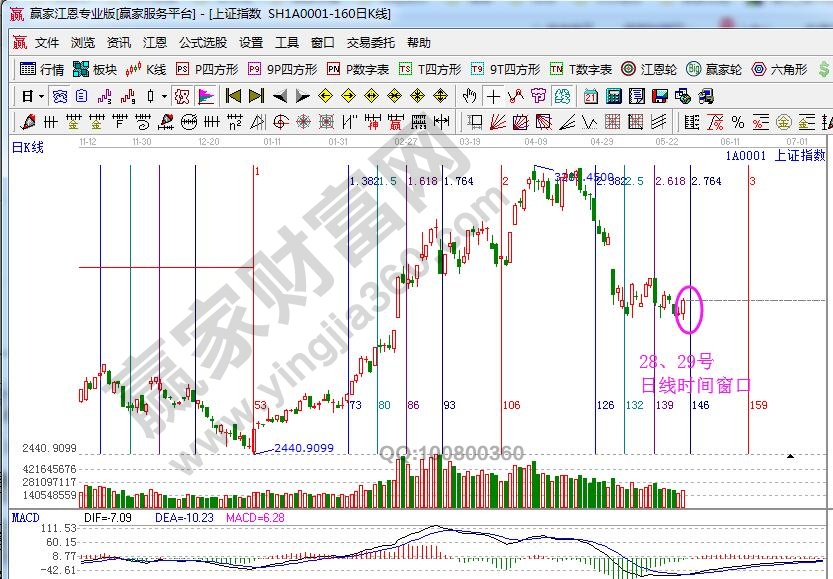Click the floppy disk save icon
This screenshot has width=833, height=579.
[659, 96]
